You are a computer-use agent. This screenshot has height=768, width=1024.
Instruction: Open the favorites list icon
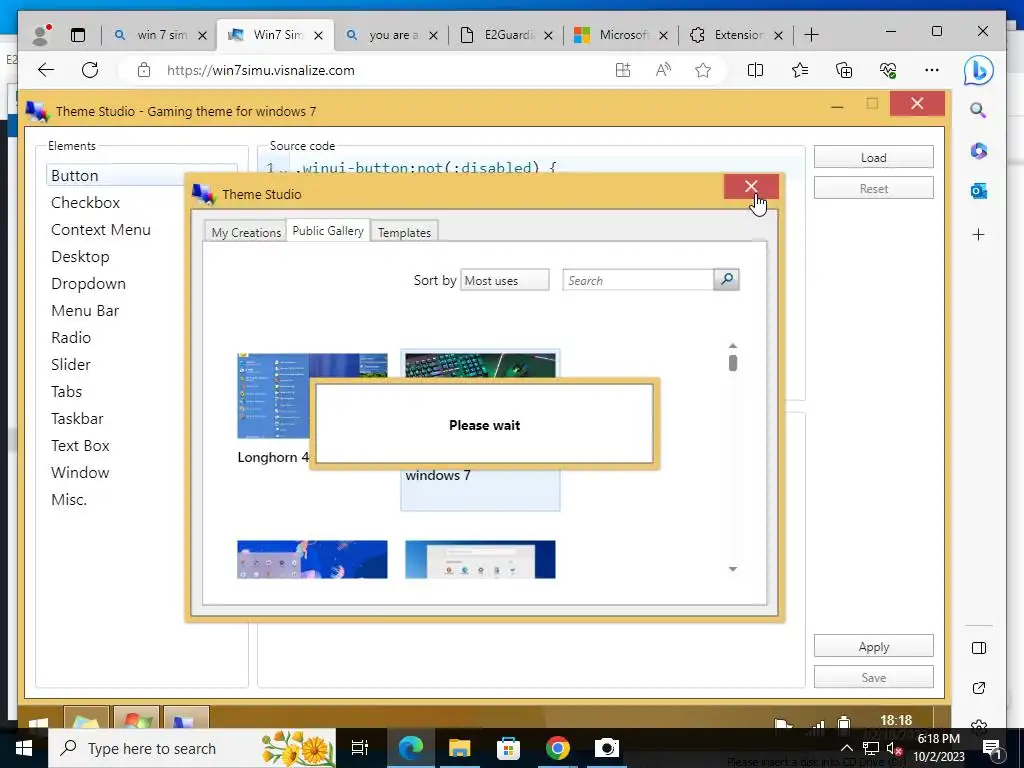point(799,70)
